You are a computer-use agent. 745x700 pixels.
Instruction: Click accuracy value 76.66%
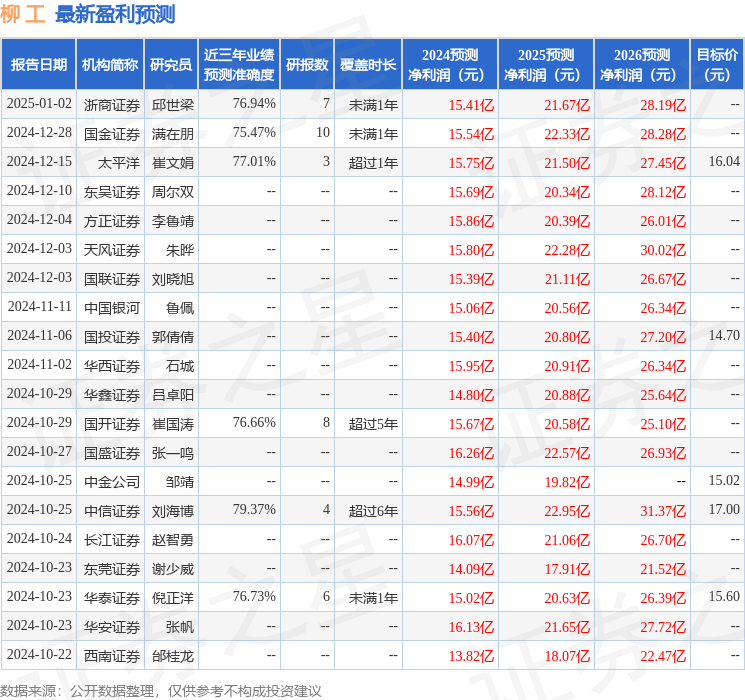[x=254, y=422]
